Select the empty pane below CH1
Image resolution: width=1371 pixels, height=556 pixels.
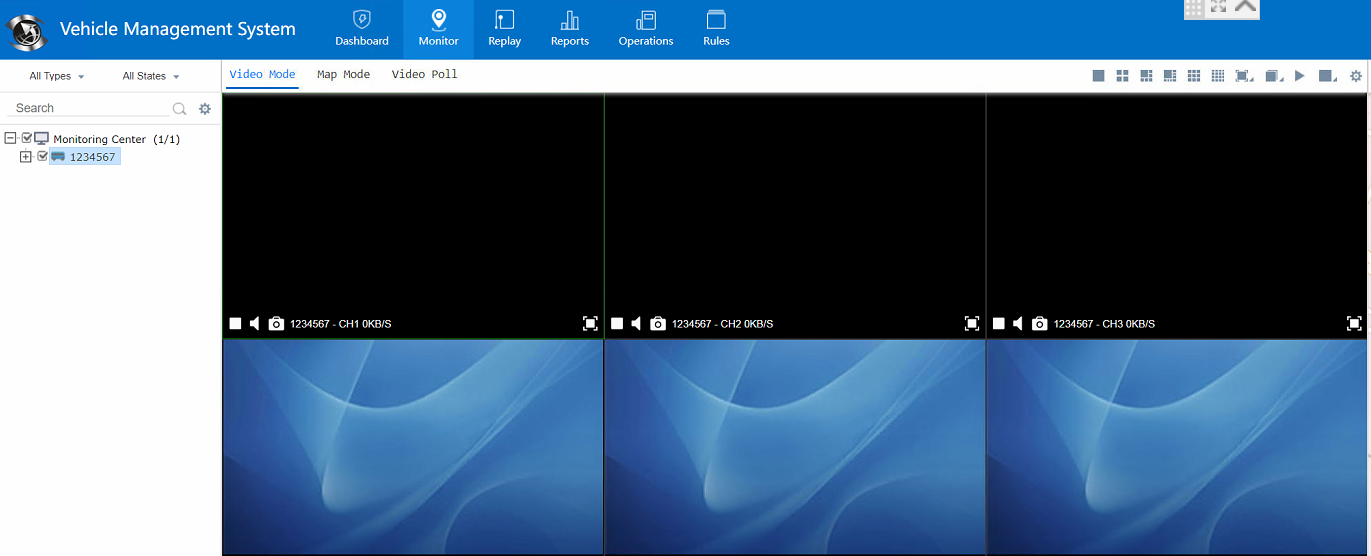click(x=413, y=446)
